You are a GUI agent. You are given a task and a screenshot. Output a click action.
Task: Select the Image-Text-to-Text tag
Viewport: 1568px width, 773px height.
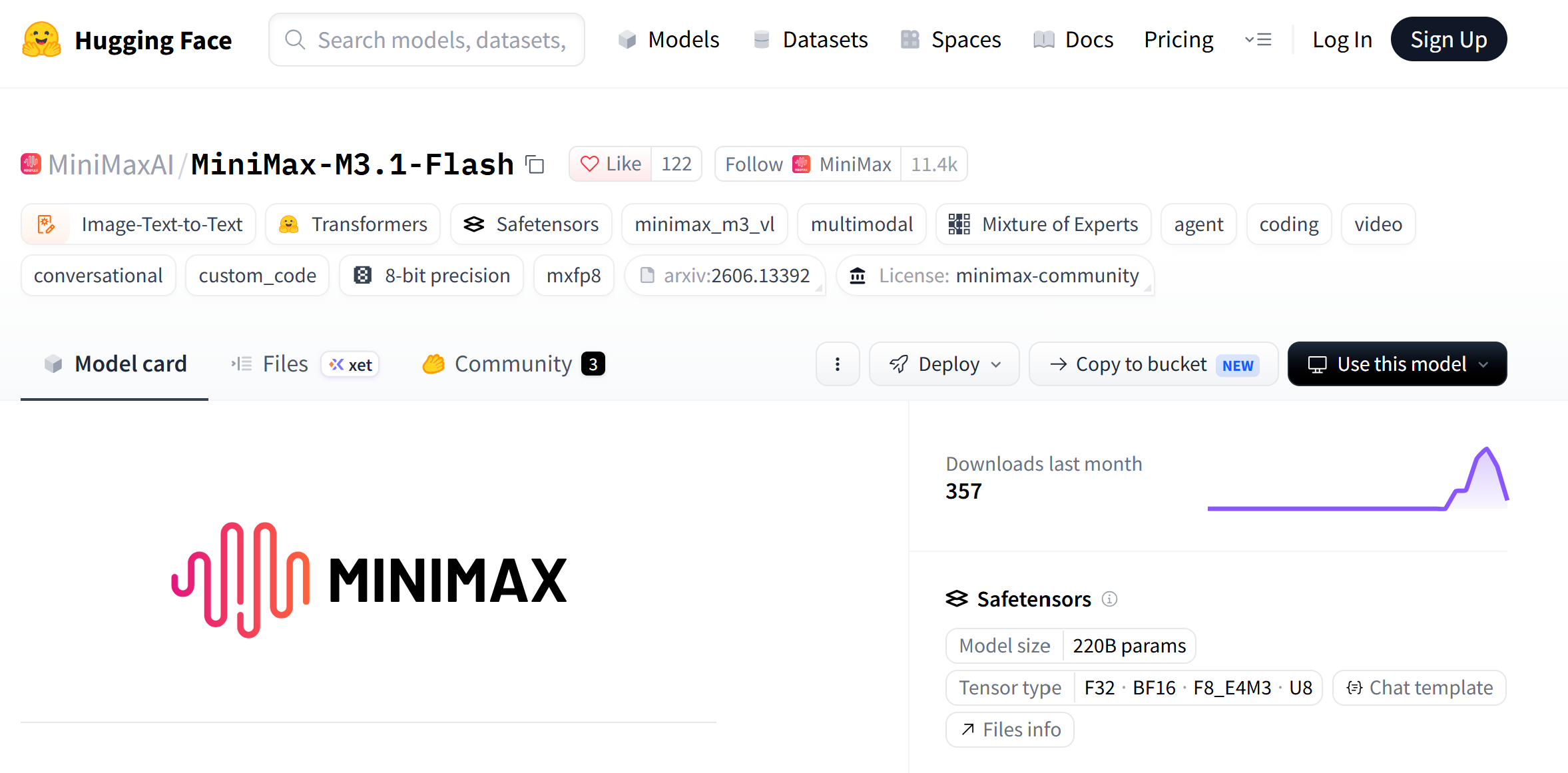(138, 224)
